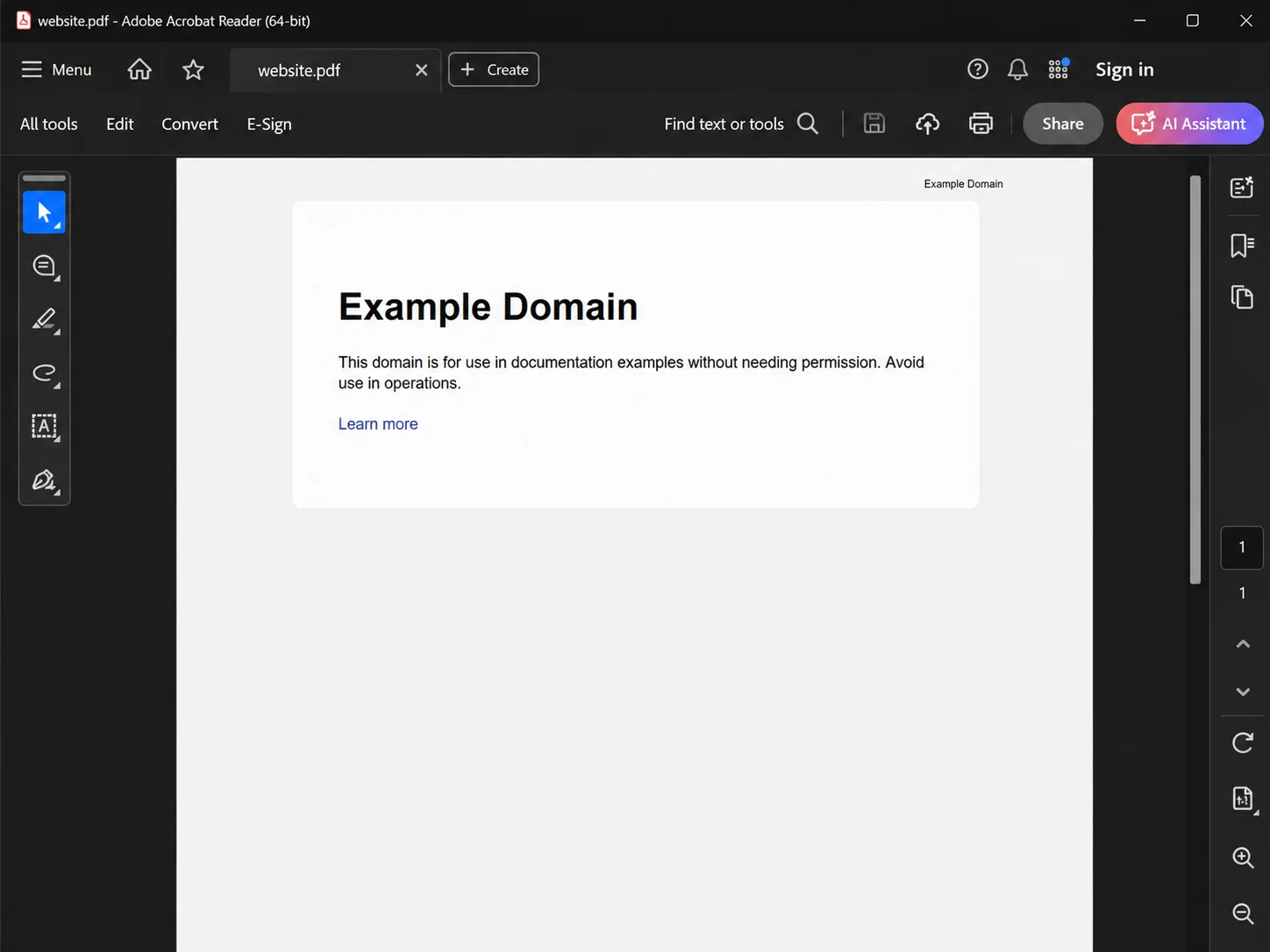1270x952 pixels.
Task: Click the Share button
Action: coord(1063,124)
